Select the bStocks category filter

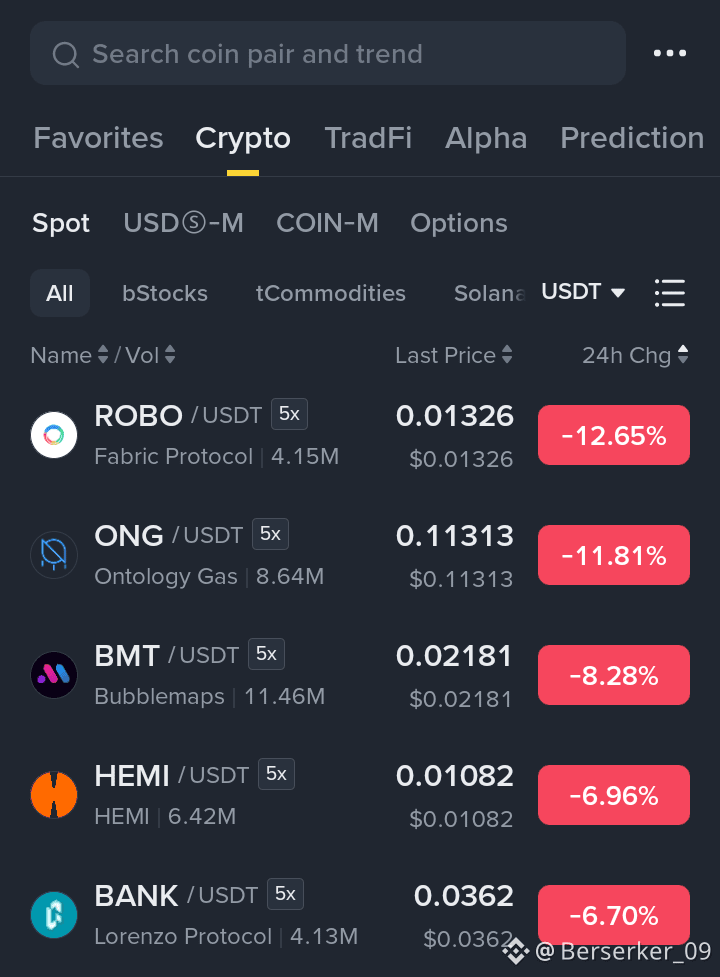click(x=165, y=293)
